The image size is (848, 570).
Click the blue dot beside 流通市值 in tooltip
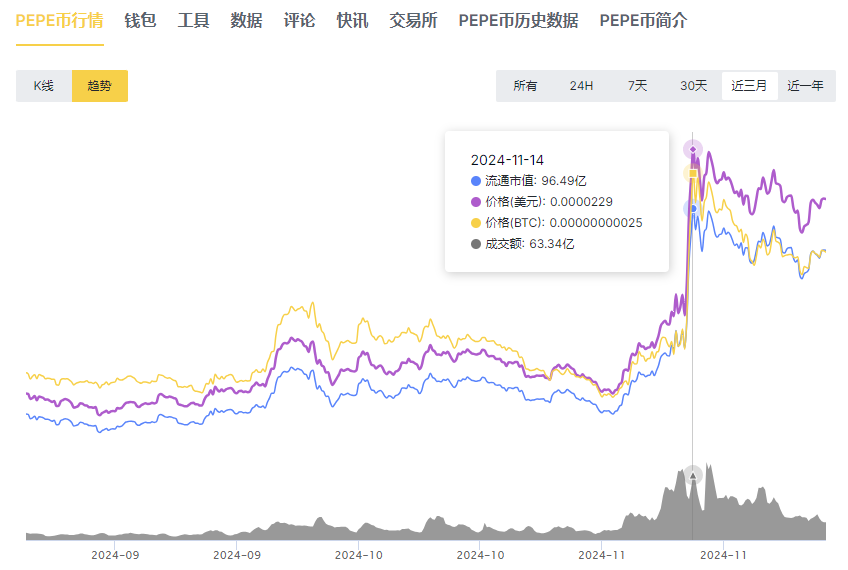[475, 181]
